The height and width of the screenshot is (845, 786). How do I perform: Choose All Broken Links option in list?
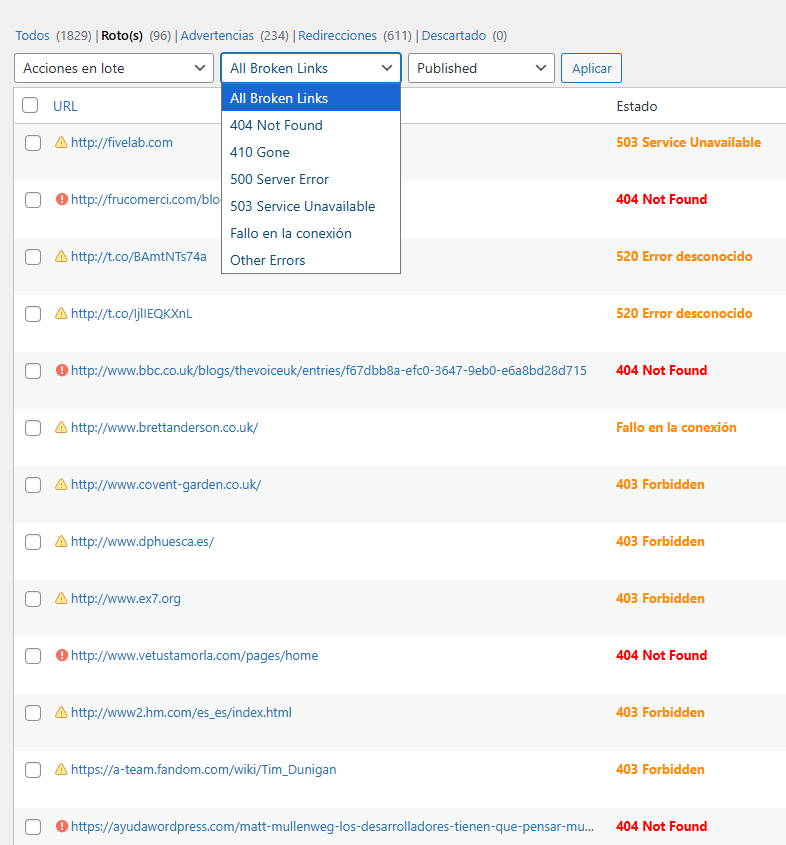pyautogui.click(x=311, y=98)
